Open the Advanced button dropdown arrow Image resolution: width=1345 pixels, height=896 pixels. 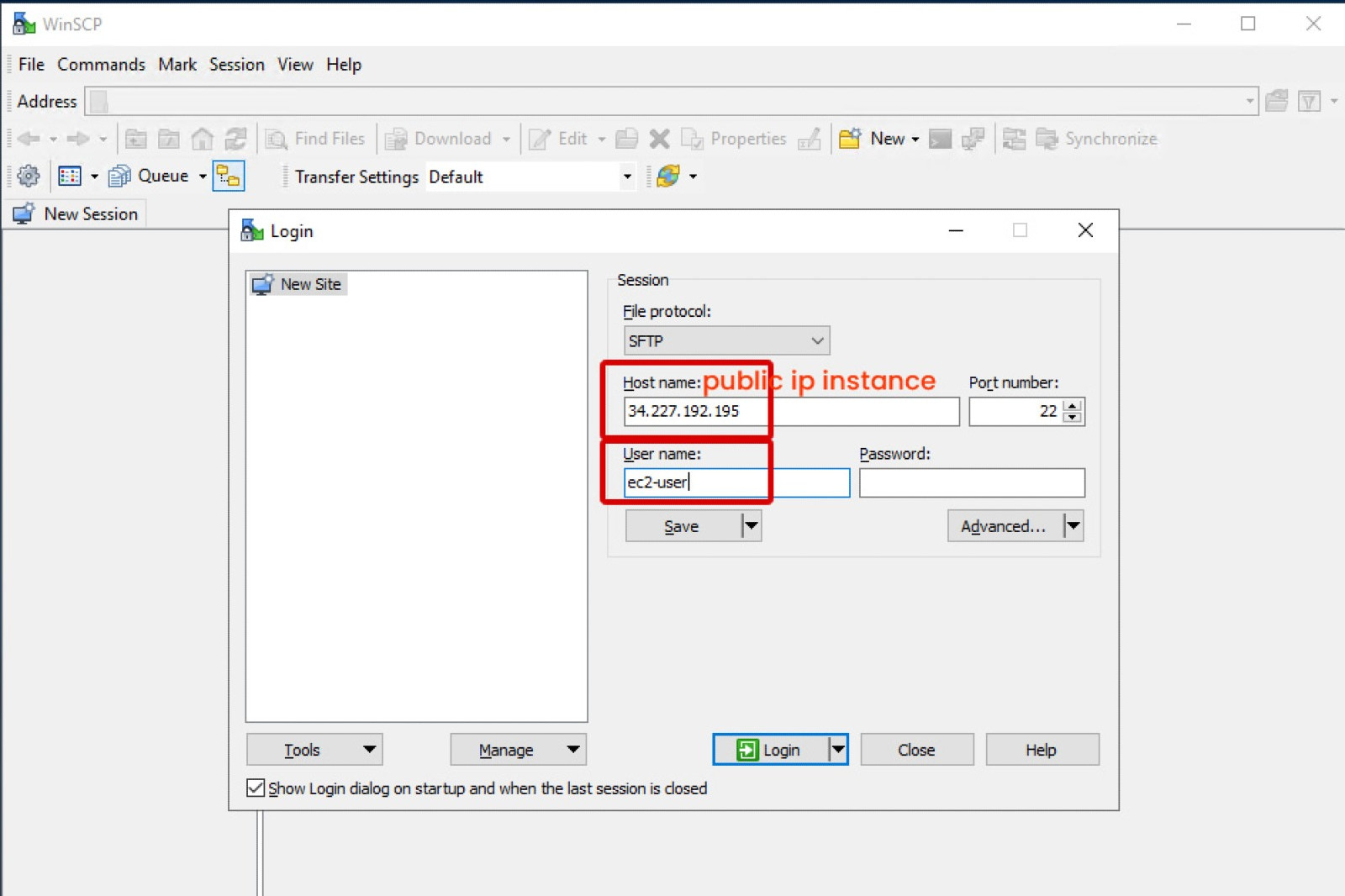[1073, 526]
